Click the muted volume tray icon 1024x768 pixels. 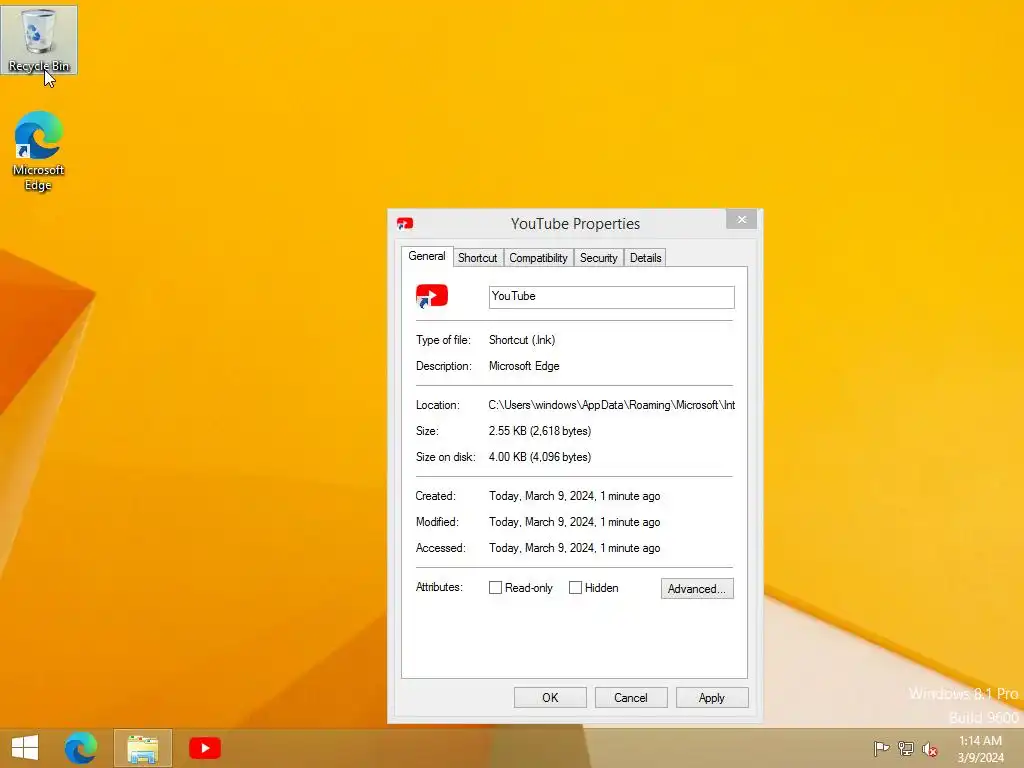[x=930, y=749]
